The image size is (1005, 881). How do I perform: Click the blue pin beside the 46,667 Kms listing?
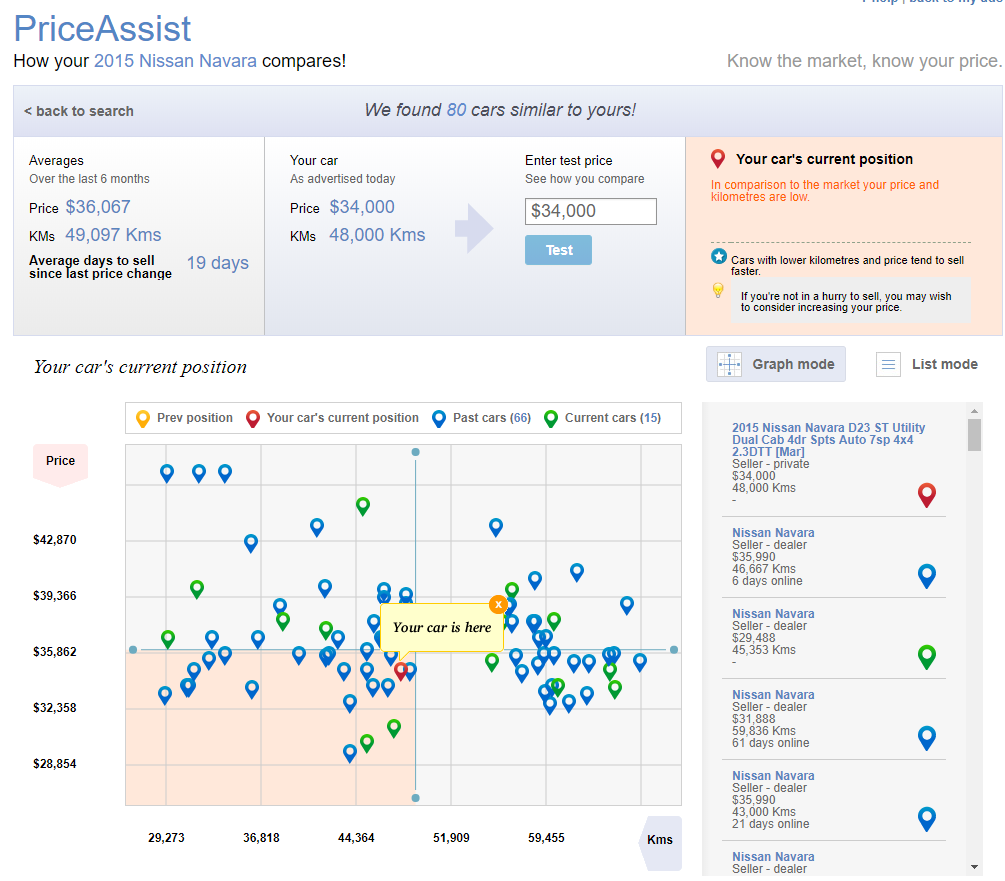[927, 575]
